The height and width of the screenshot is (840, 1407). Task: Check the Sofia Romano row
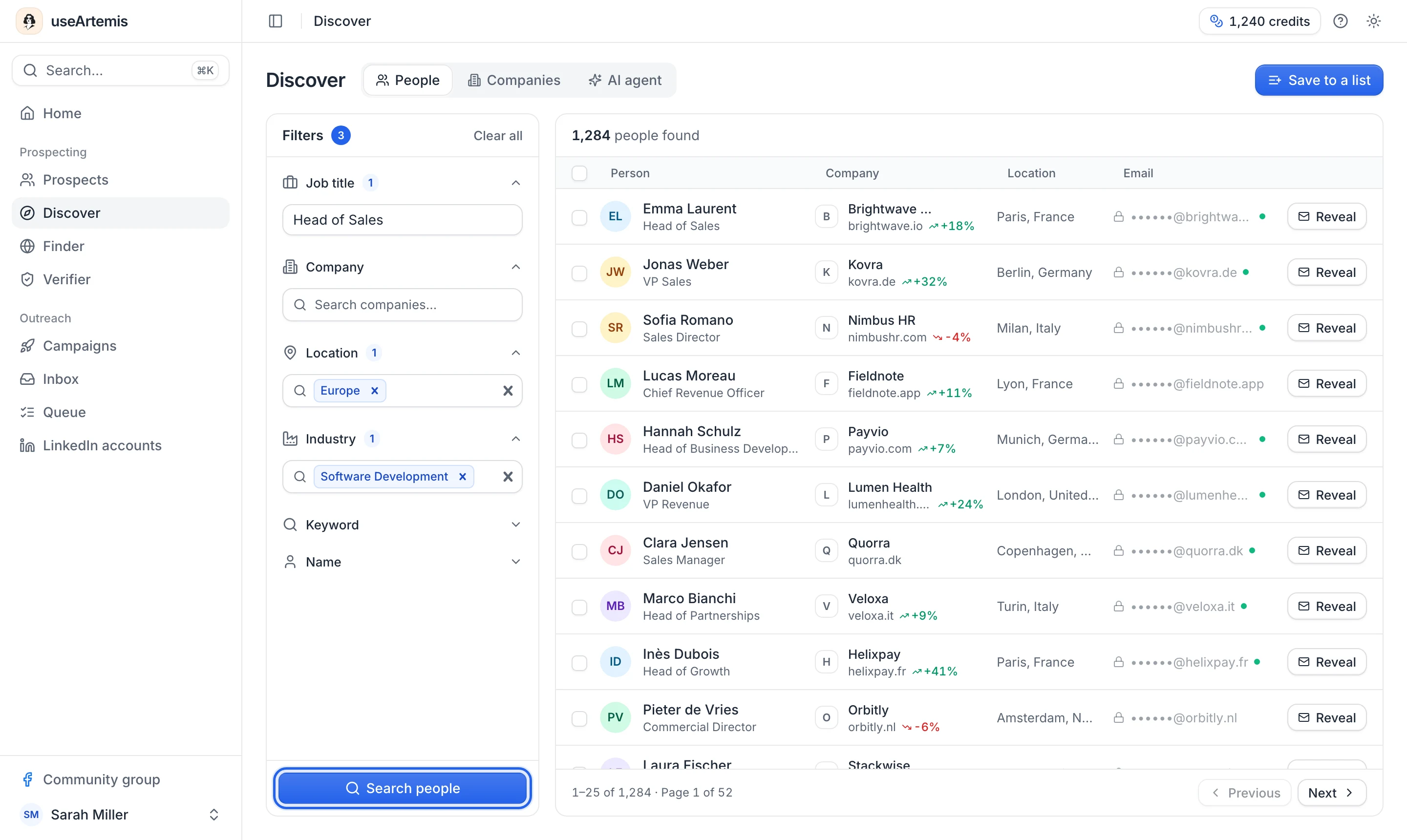(579, 329)
